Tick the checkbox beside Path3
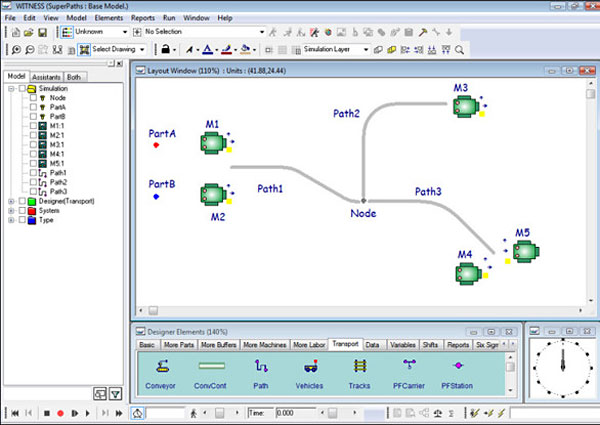Screen dimensions: 600x425 33,192
